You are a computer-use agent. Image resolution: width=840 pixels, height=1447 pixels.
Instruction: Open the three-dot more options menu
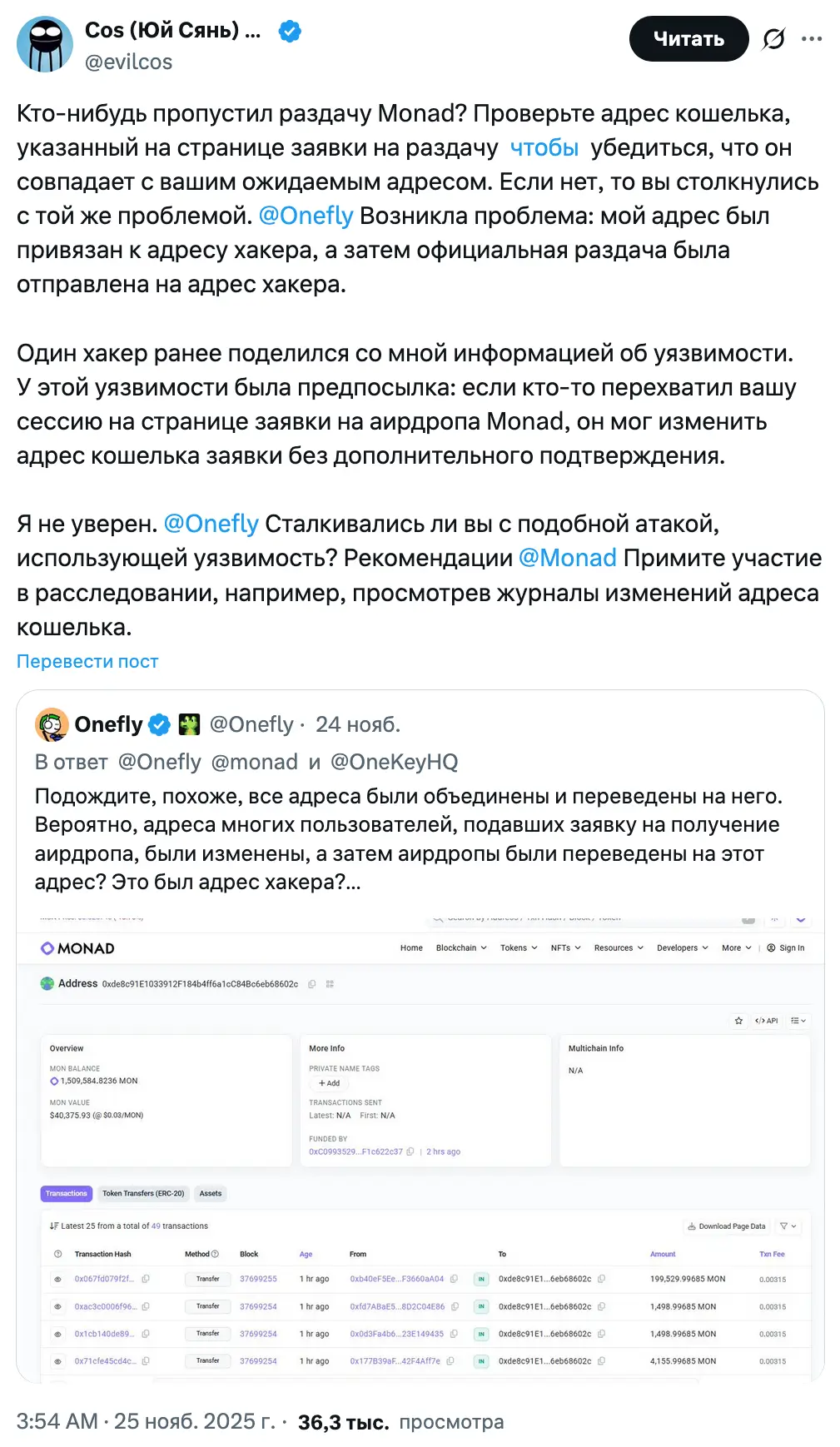pyautogui.click(x=812, y=39)
